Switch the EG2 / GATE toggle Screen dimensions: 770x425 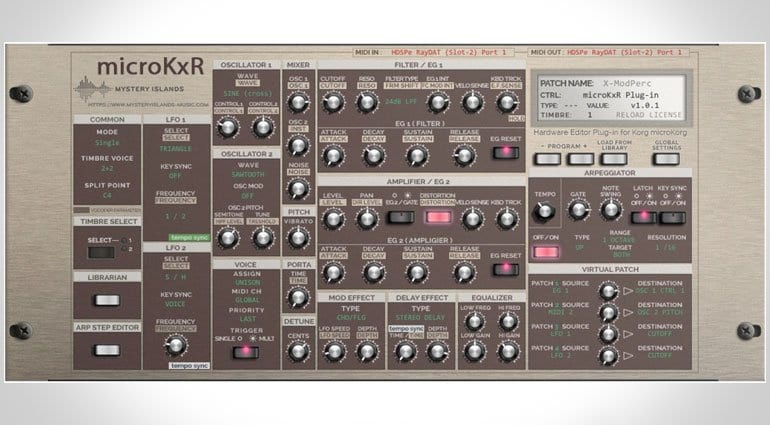pos(401,217)
